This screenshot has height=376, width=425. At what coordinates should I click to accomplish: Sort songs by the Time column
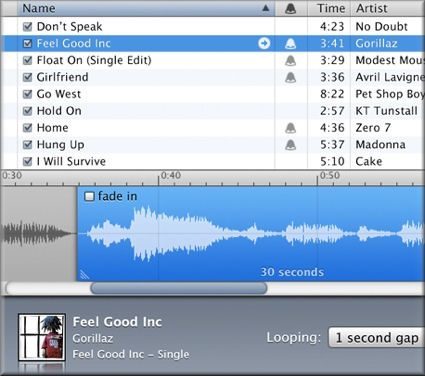[329, 8]
